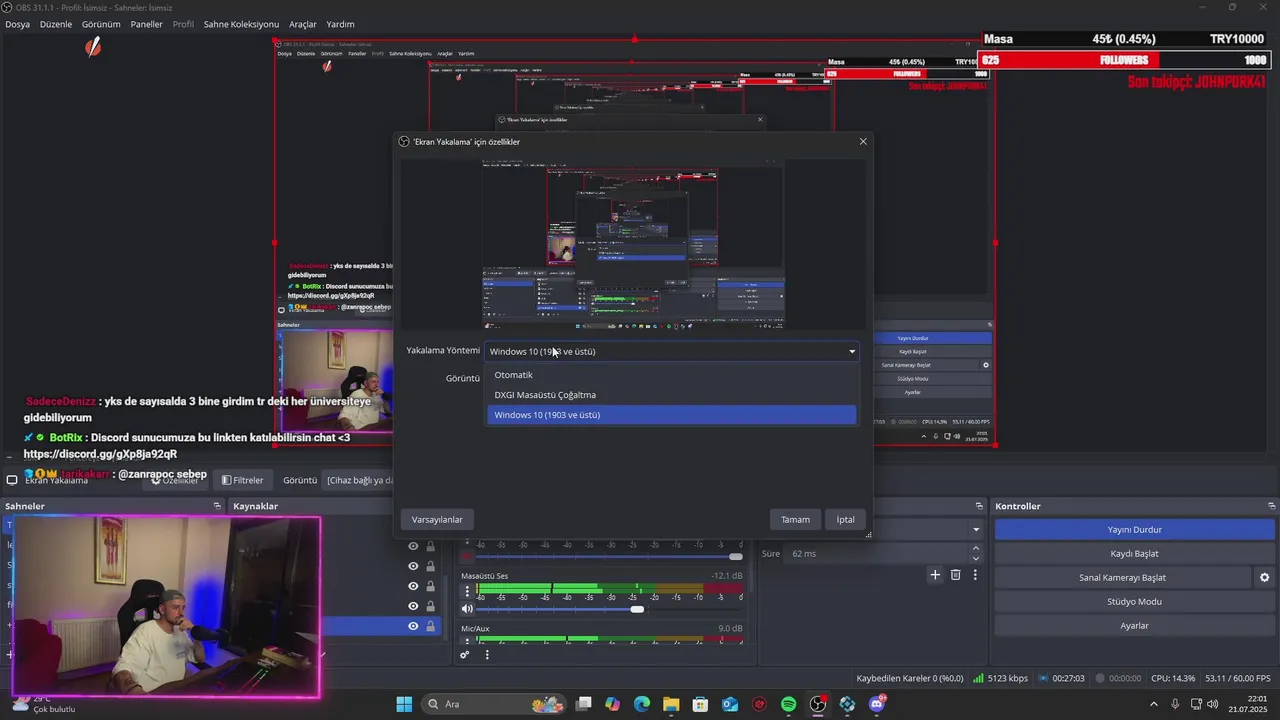Image resolution: width=1280 pixels, height=720 pixels.
Task: Click volume slider handle above Masaüstü Ses
Action: (736, 556)
